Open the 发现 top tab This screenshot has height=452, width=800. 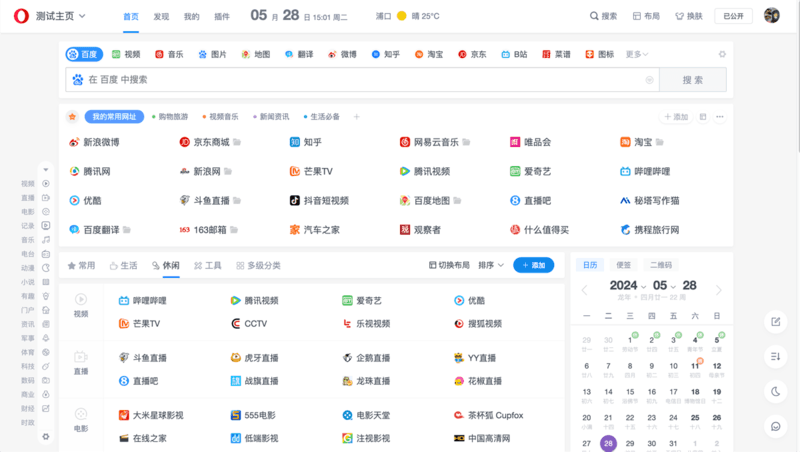pyautogui.click(x=161, y=17)
